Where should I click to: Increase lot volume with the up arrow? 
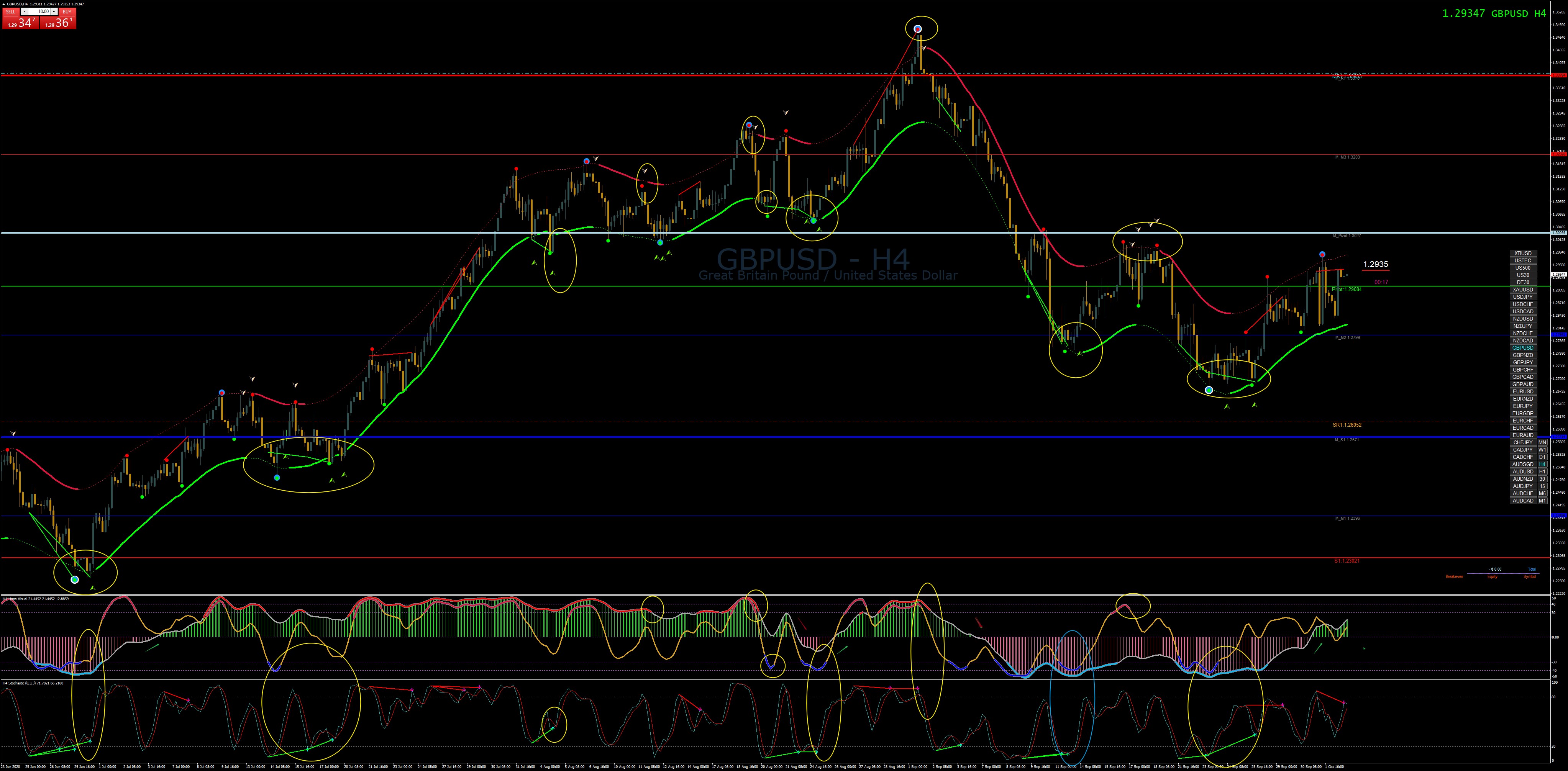click(x=54, y=11)
